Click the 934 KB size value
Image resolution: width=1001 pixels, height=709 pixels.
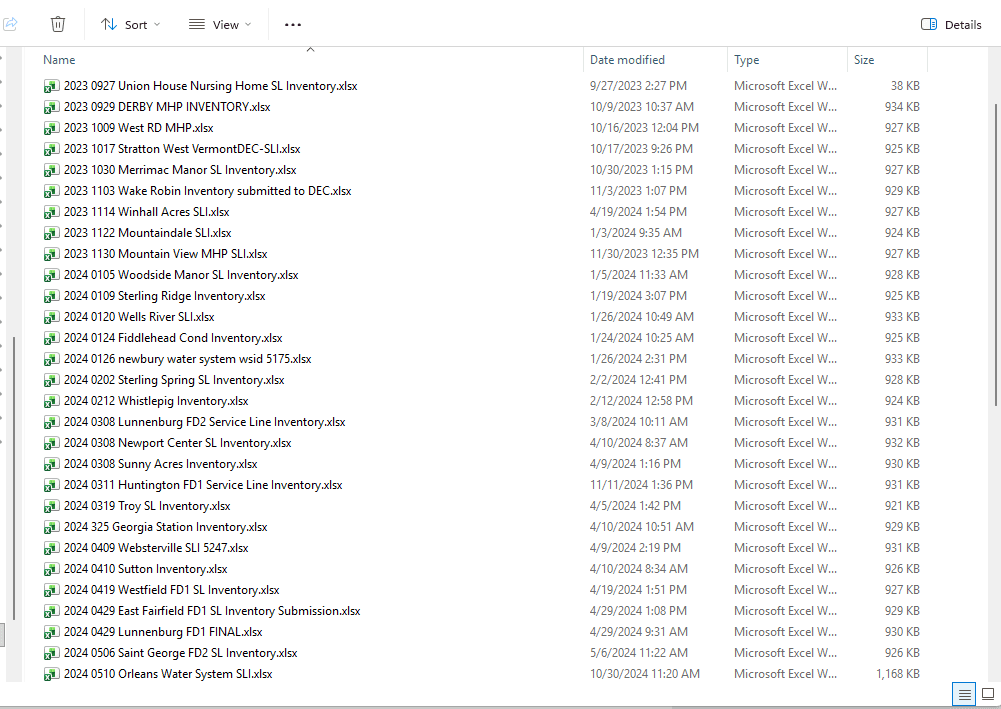tap(902, 107)
